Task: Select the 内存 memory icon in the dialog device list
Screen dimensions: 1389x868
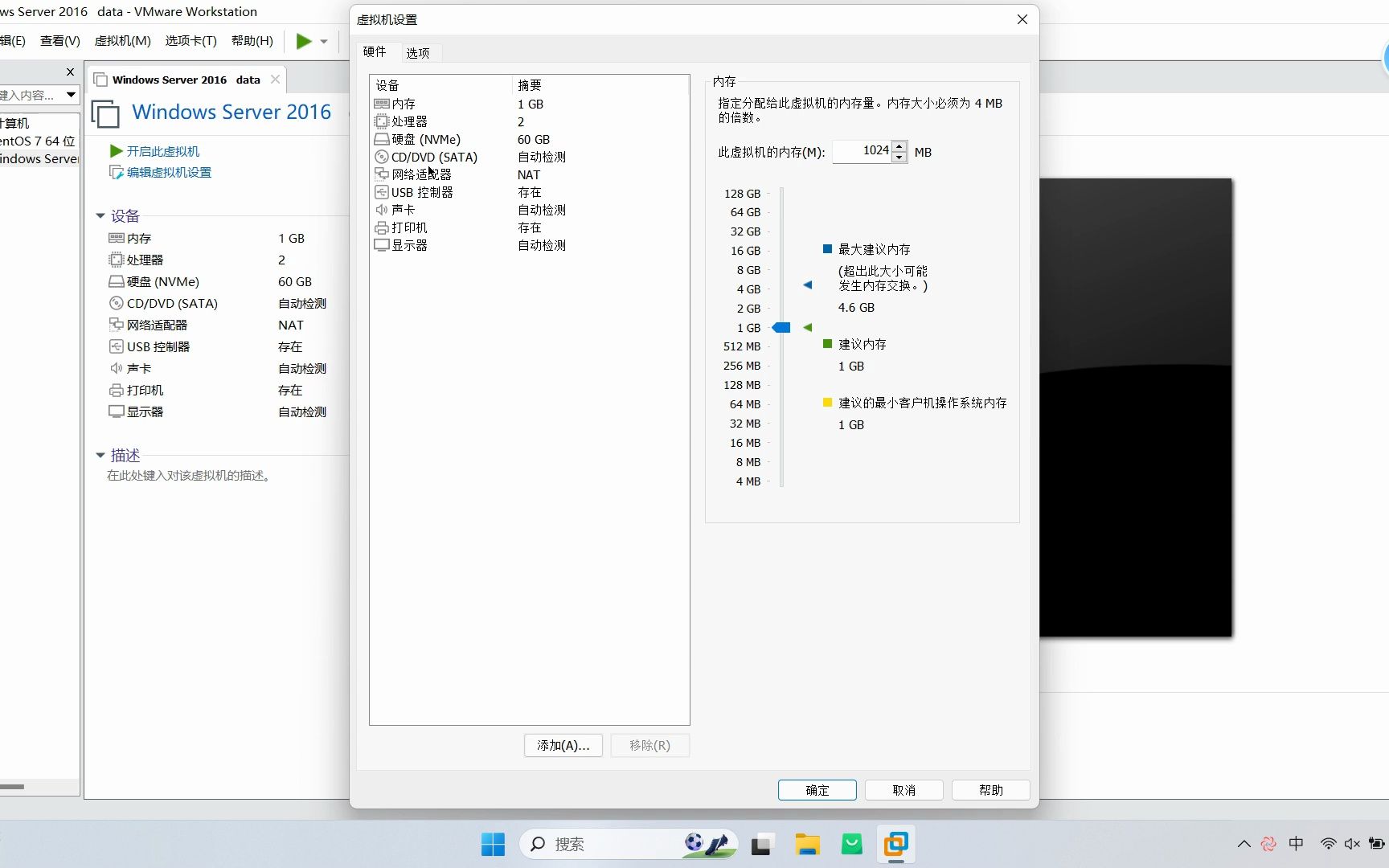Action: [382, 104]
